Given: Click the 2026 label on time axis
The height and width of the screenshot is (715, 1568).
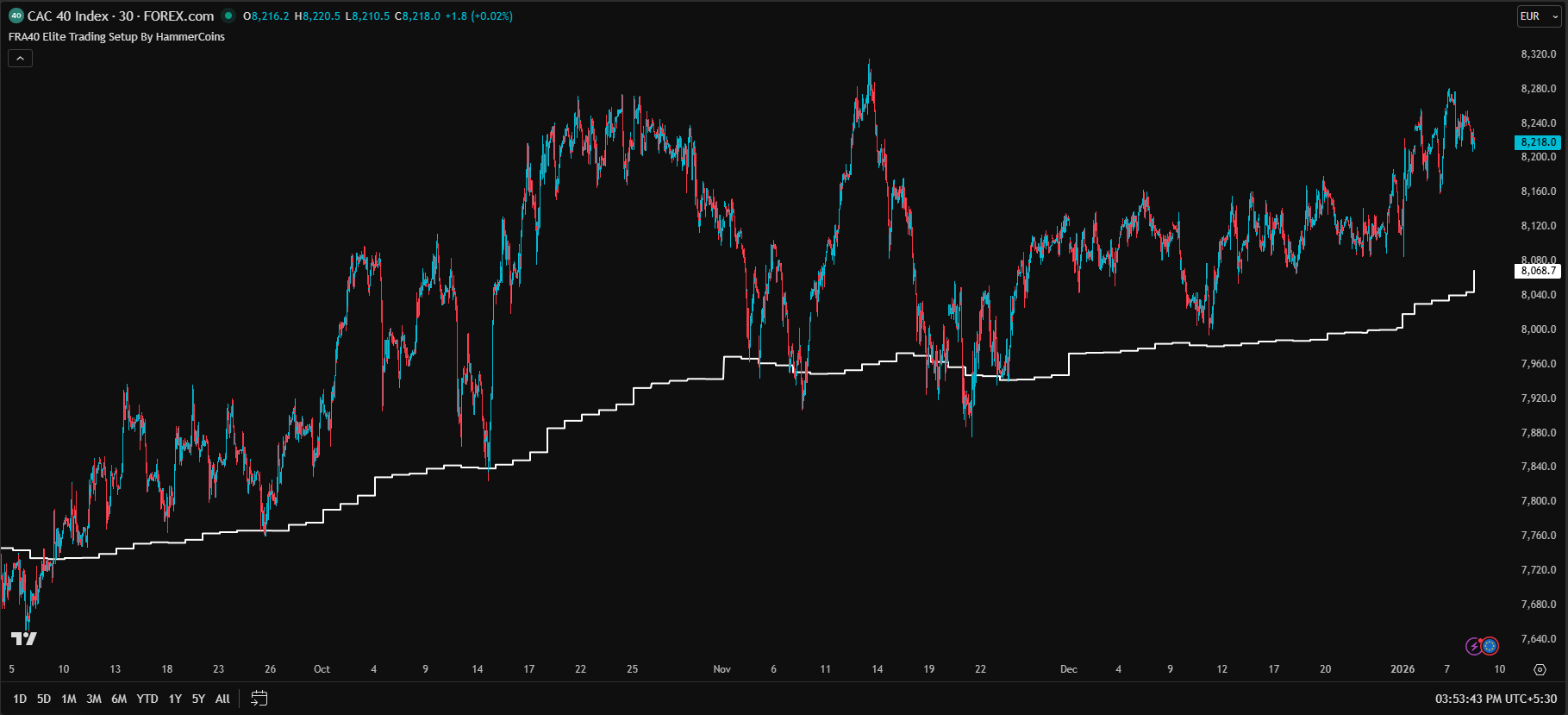Looking at the screenshot, I should point(1402,669).
